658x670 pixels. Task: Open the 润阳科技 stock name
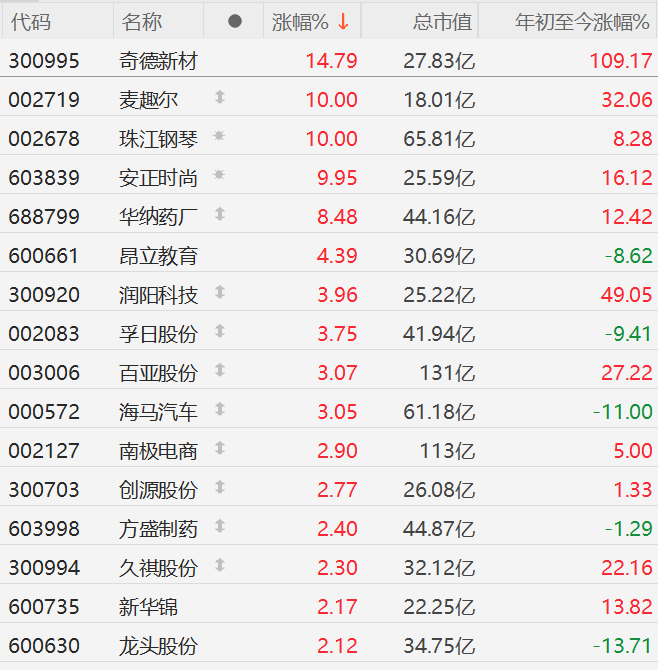coord(158,295)
